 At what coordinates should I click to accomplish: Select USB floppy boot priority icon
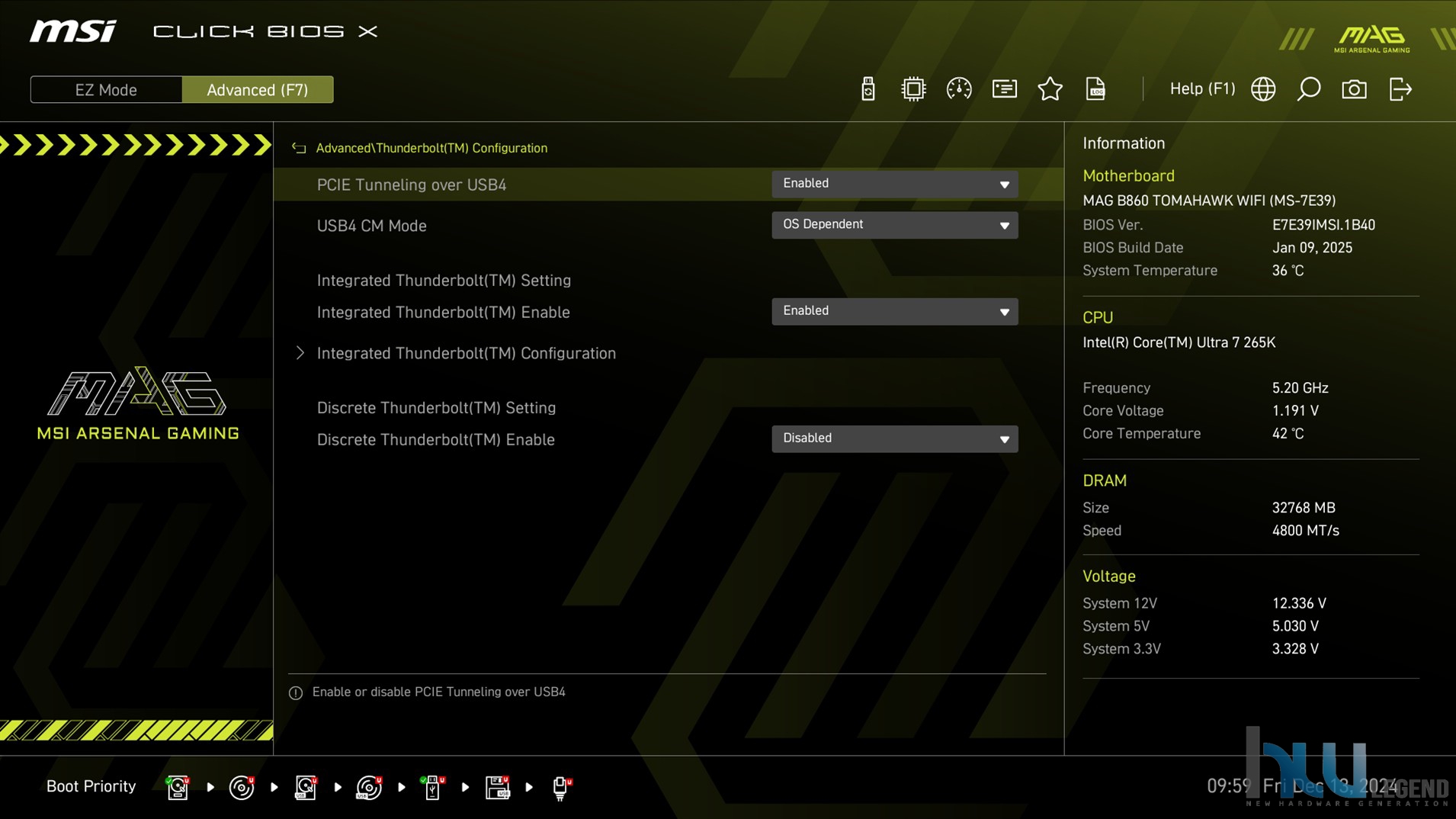498,787
